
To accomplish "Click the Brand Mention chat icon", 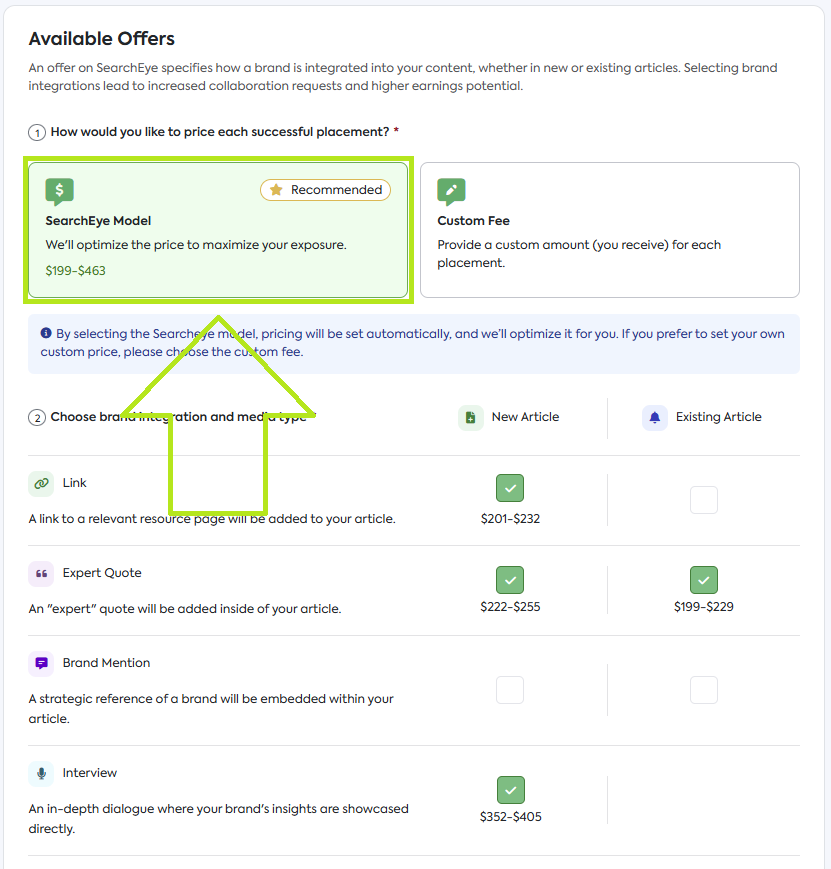I will tap(41, 663).
